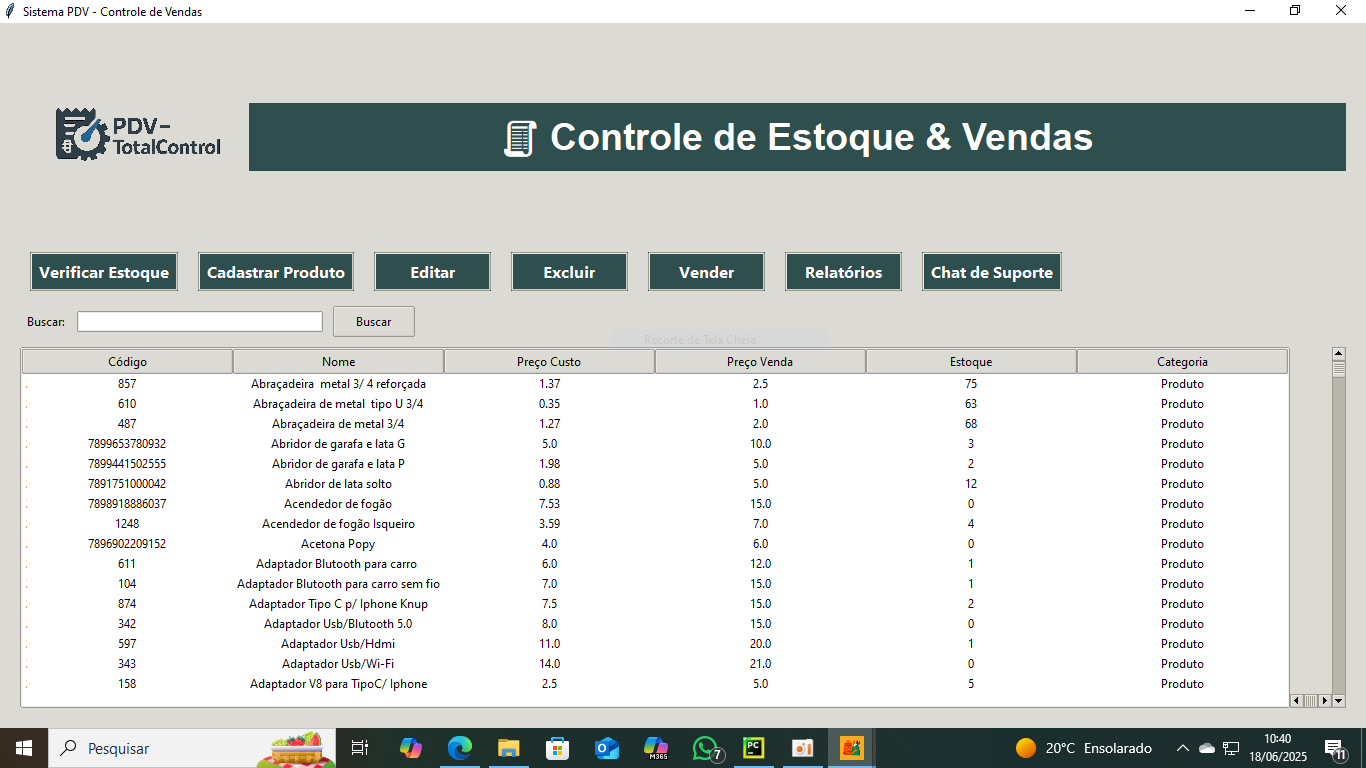
Task: Select the Acetona Popy row
Action: point(338,544)
